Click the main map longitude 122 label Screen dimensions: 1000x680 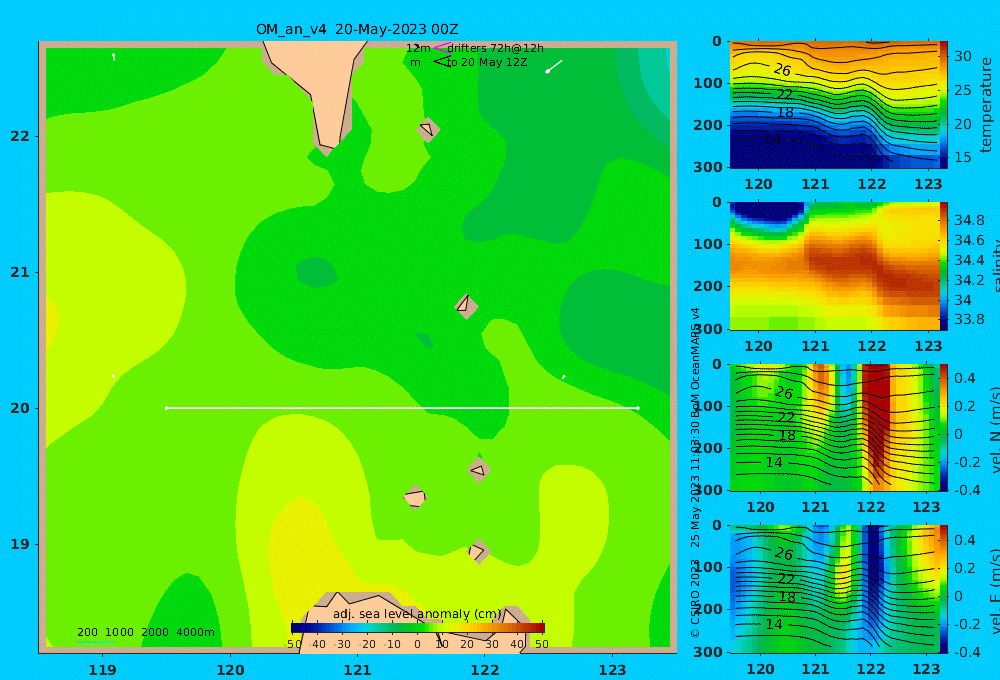point(485,670)
